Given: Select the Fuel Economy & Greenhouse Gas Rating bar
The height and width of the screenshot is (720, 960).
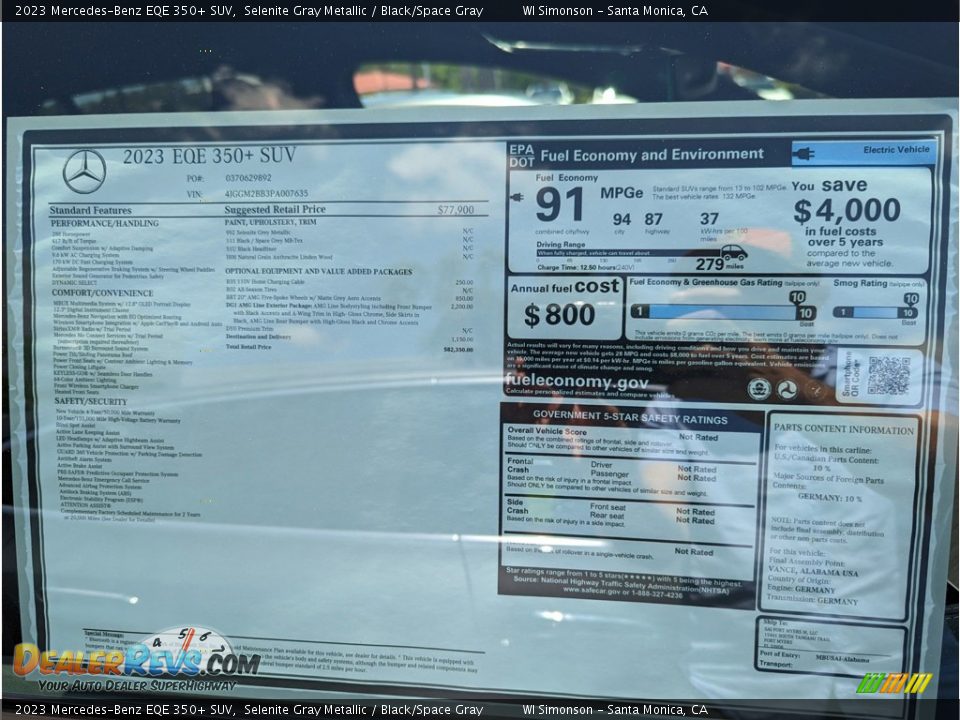Looking at the screenshot, I should point(724,312).
